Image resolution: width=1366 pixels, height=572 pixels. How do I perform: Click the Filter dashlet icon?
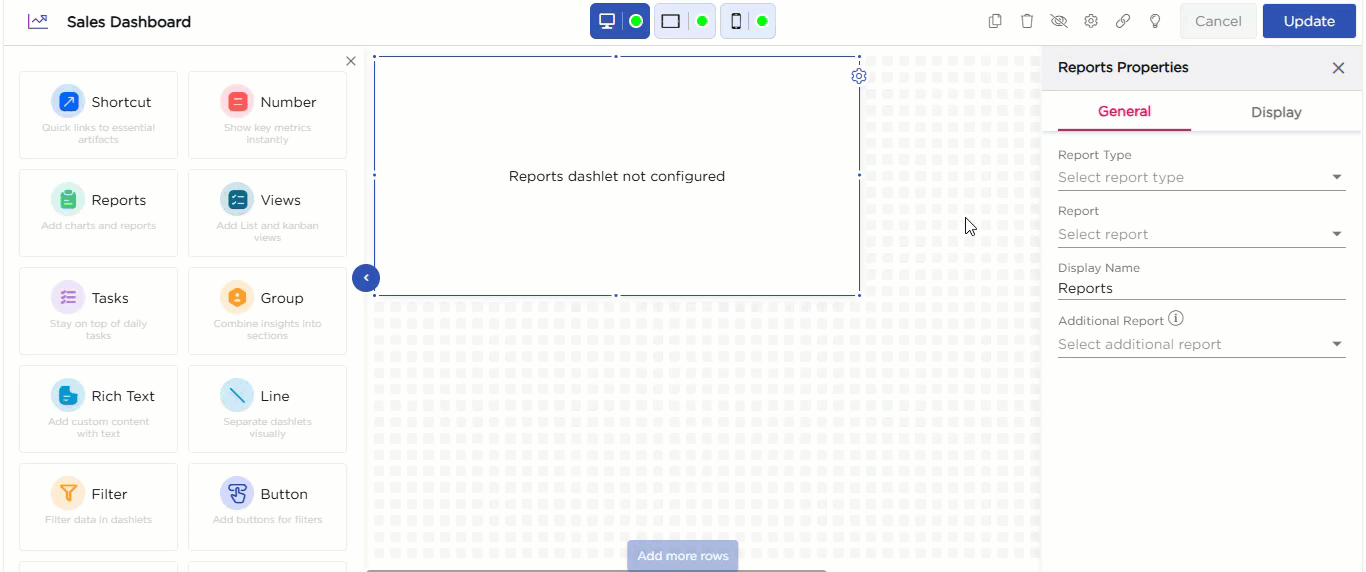coord(68,494)
